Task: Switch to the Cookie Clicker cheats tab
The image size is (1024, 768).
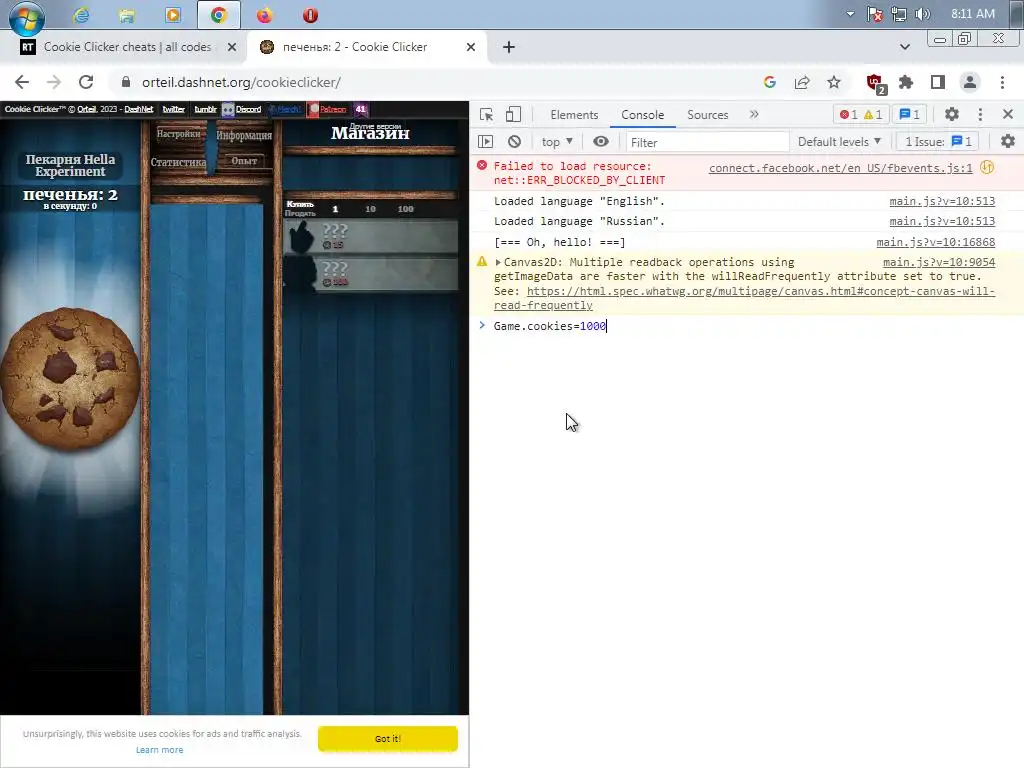Action: [127, 47]
